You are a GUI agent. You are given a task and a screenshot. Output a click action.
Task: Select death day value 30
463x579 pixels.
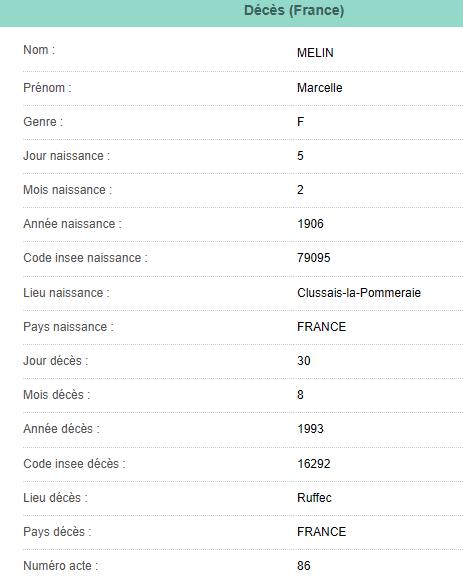tap(303, 361)
